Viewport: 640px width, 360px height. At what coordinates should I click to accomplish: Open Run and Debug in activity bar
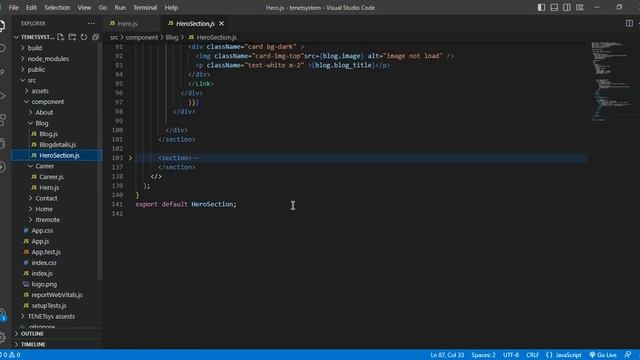(2, 96)
